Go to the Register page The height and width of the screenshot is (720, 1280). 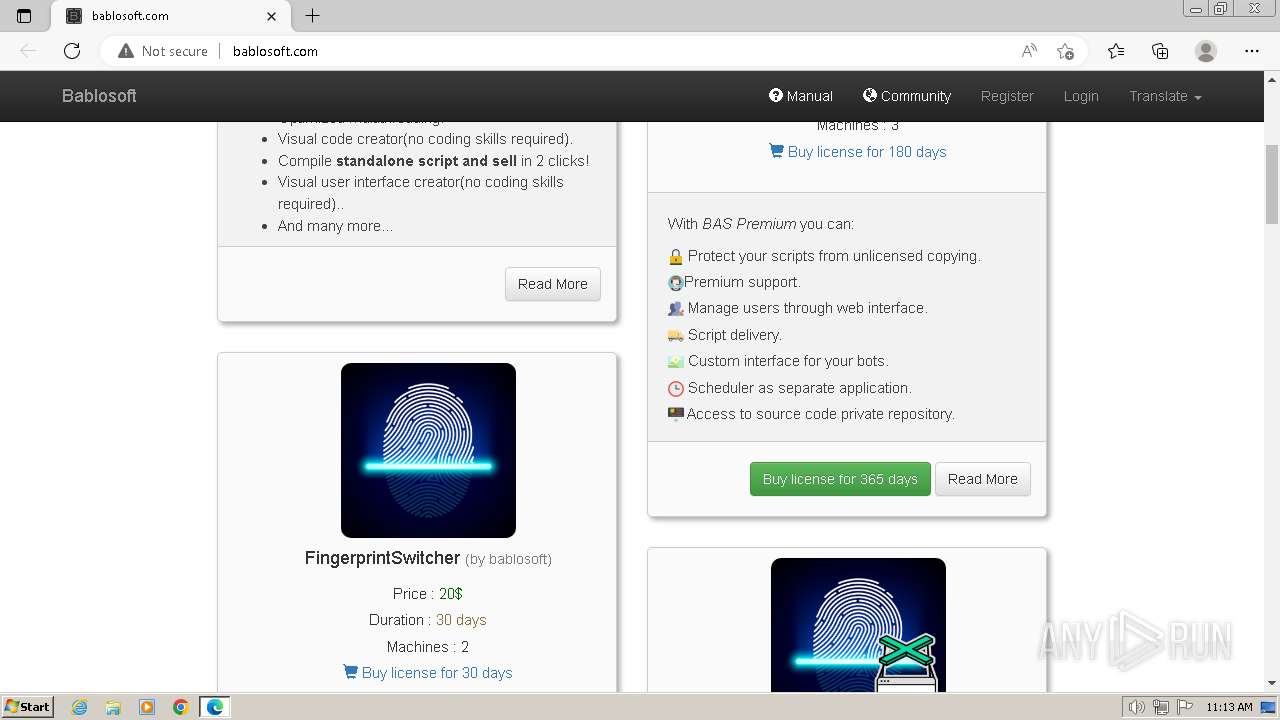(1007, 96)
